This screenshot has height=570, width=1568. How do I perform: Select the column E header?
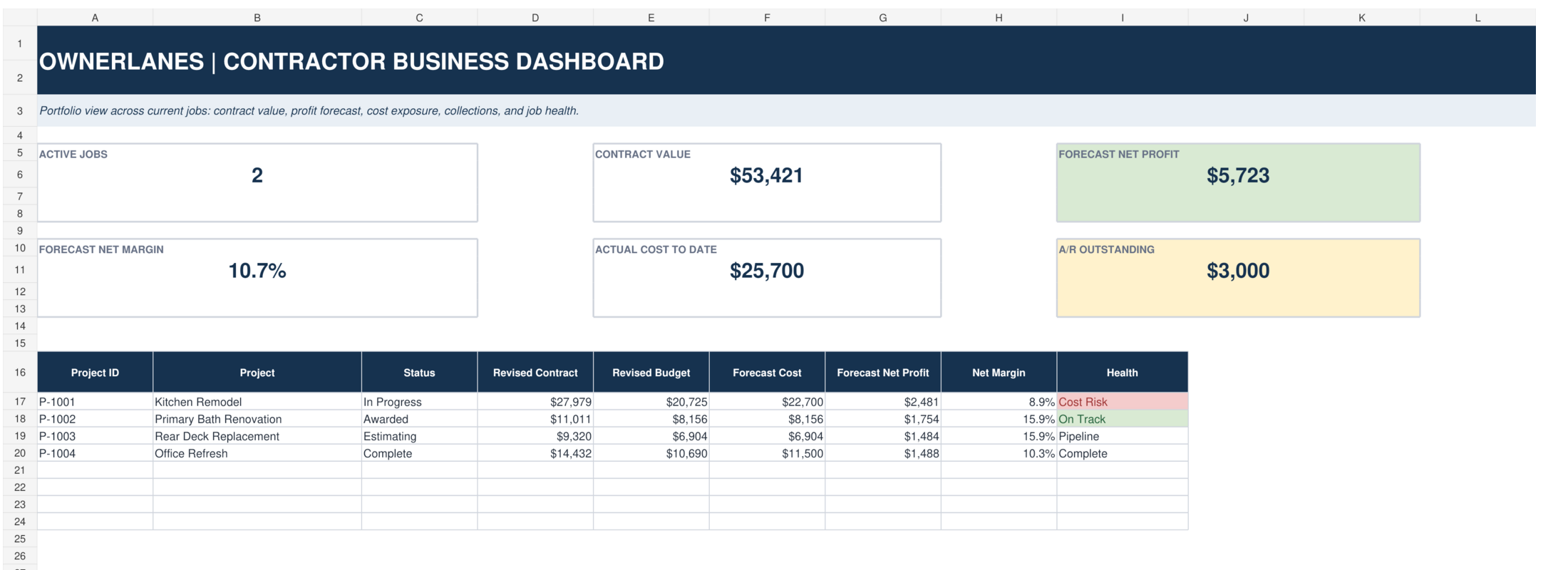pyautogui.click(x=651, y=18)
